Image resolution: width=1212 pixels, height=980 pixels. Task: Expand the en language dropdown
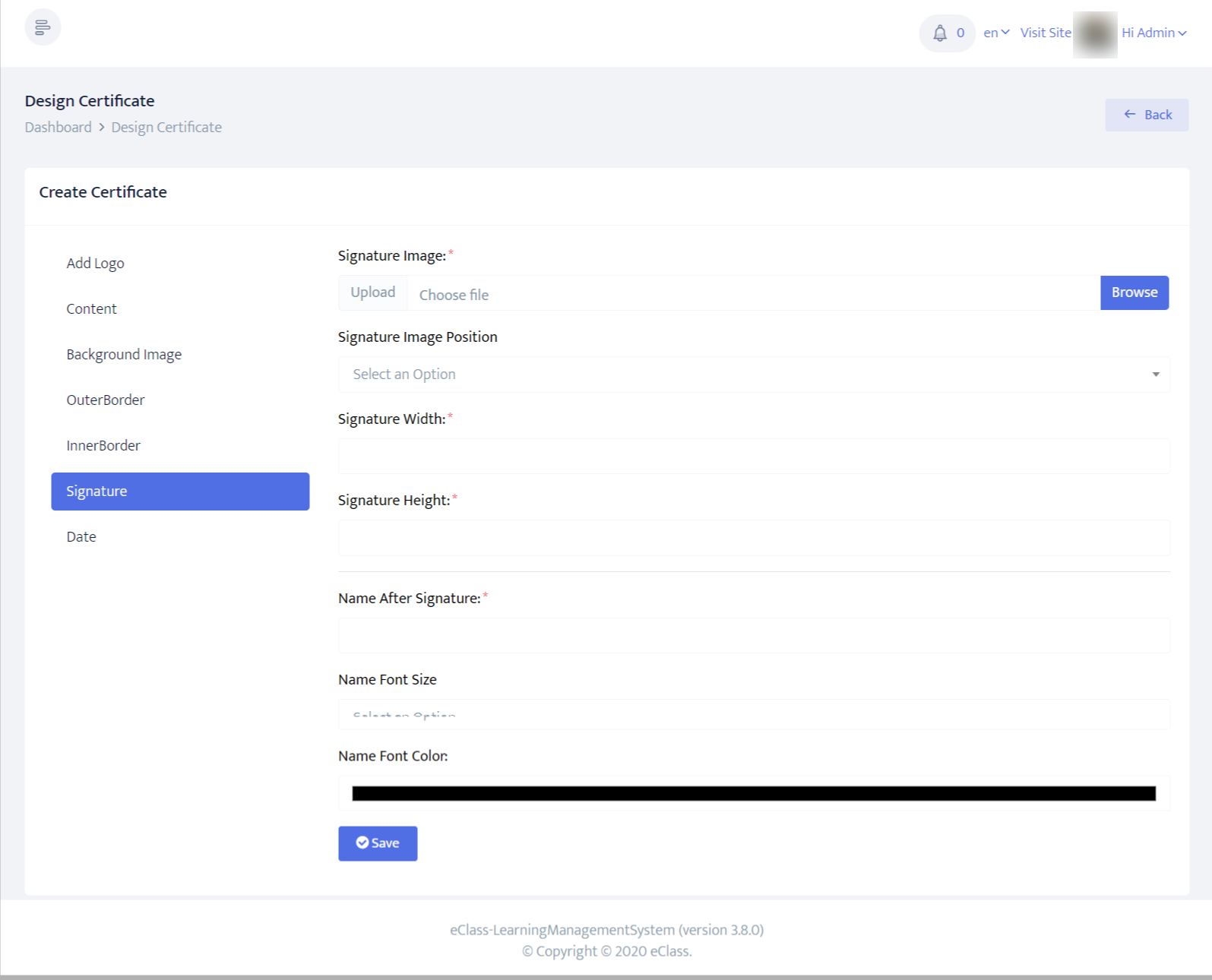[x=995, y=33]
